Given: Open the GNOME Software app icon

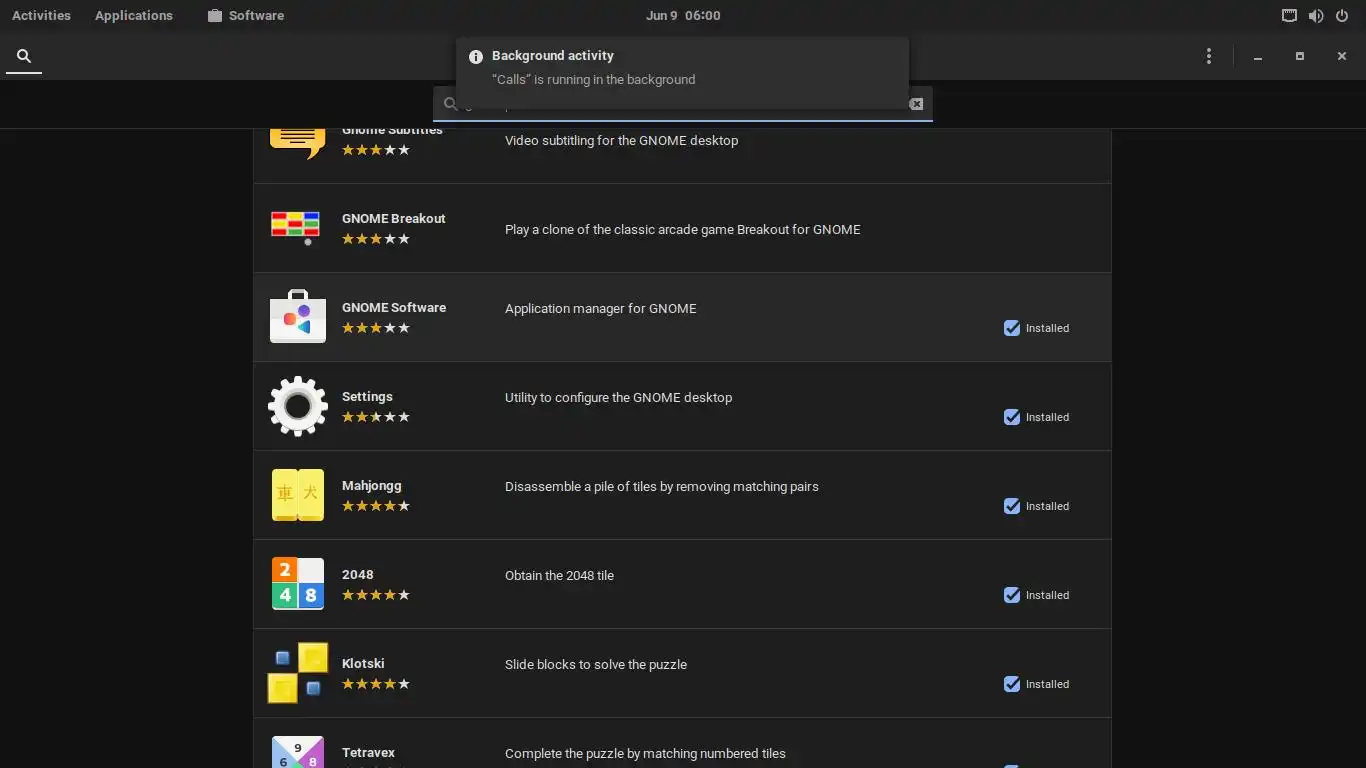Looking at the screenshot, I should pyautogui.click(x=298, y=317).
